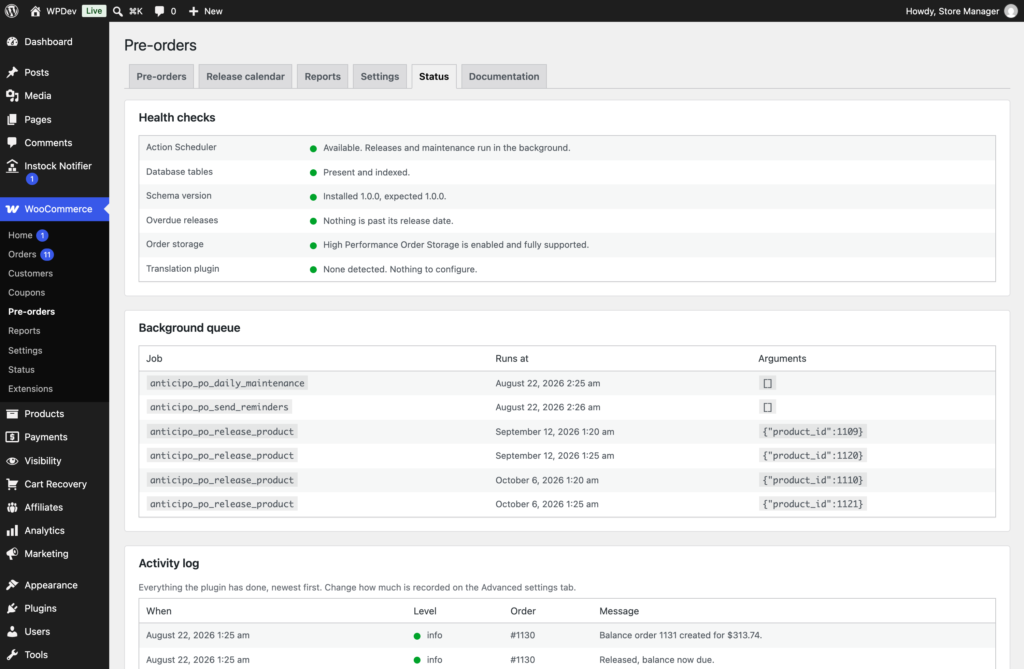Select the Status tab
1024x669 pixels.
(434, 76)
